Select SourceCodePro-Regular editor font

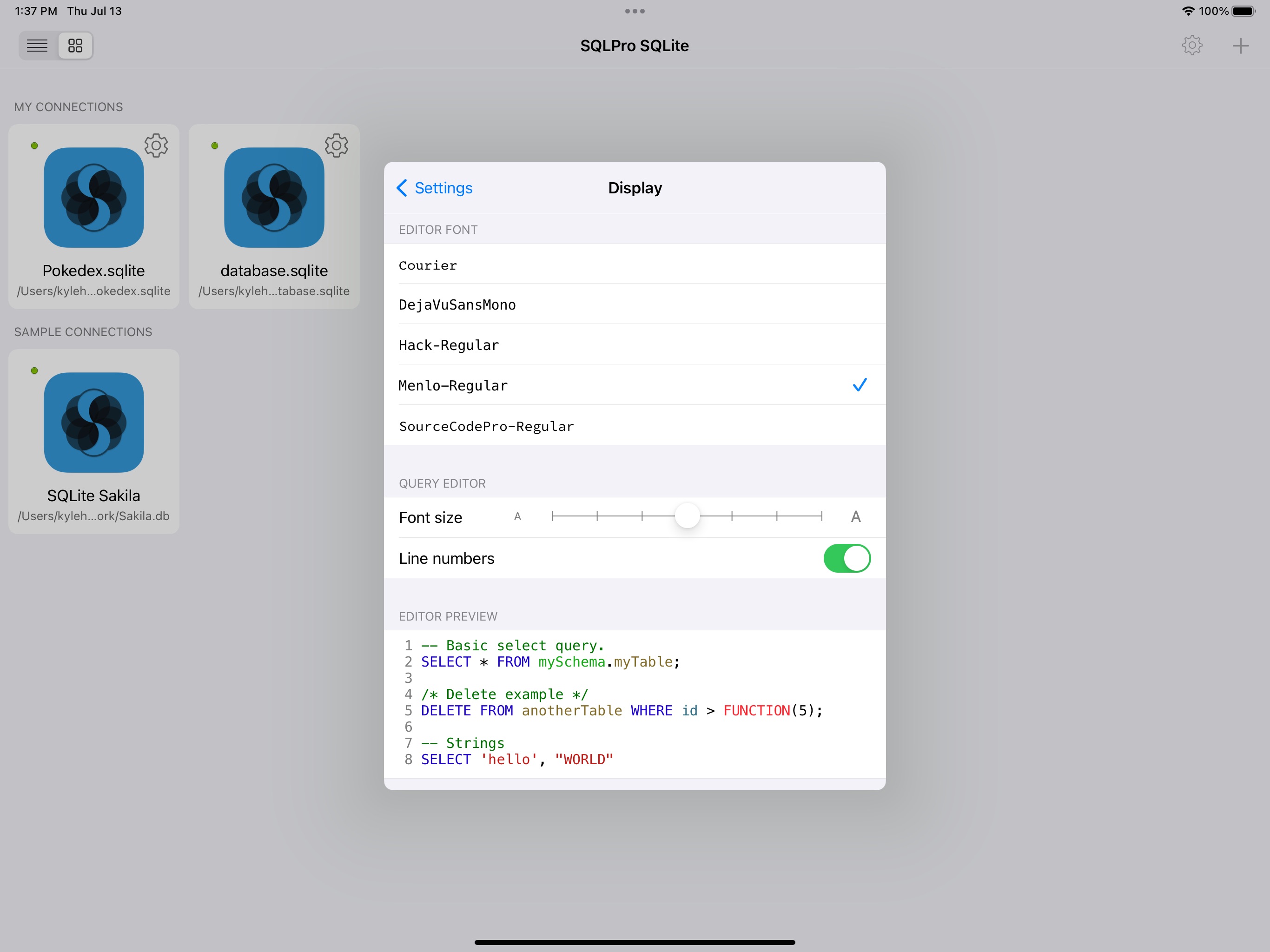(635, 425)
